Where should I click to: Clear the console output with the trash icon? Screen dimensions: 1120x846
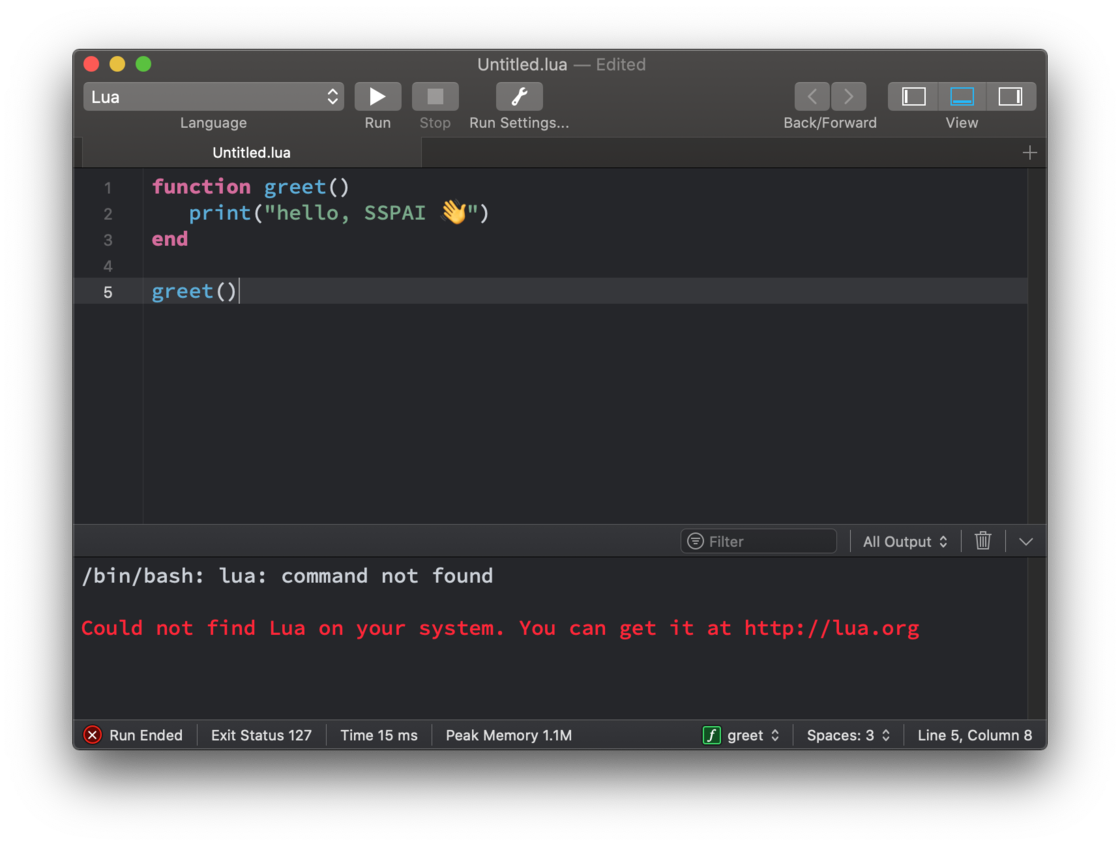(x=982, y=540)
